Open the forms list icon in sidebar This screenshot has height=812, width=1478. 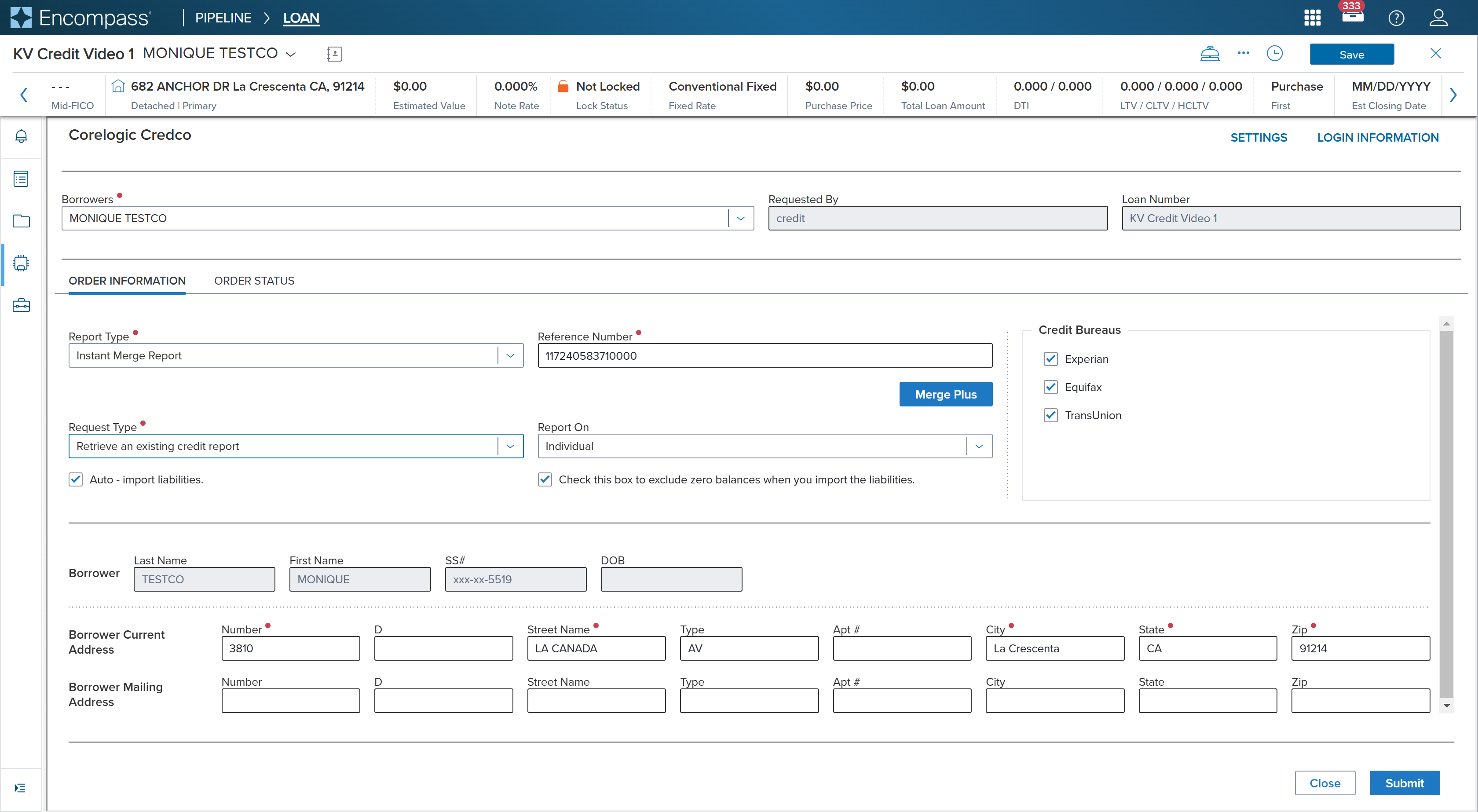coord(21,179)
